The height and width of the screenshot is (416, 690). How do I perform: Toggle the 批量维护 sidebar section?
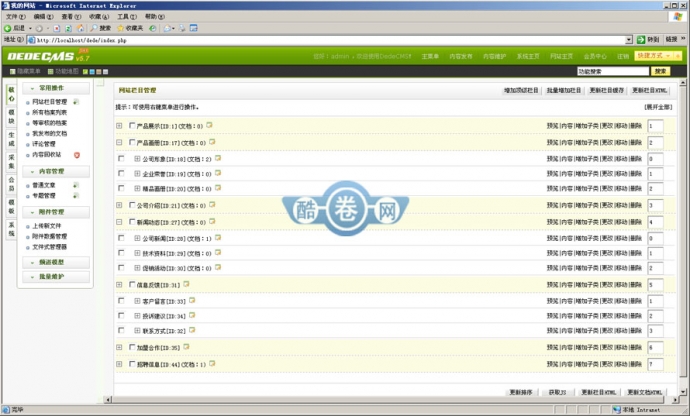[x=56, y=276]
